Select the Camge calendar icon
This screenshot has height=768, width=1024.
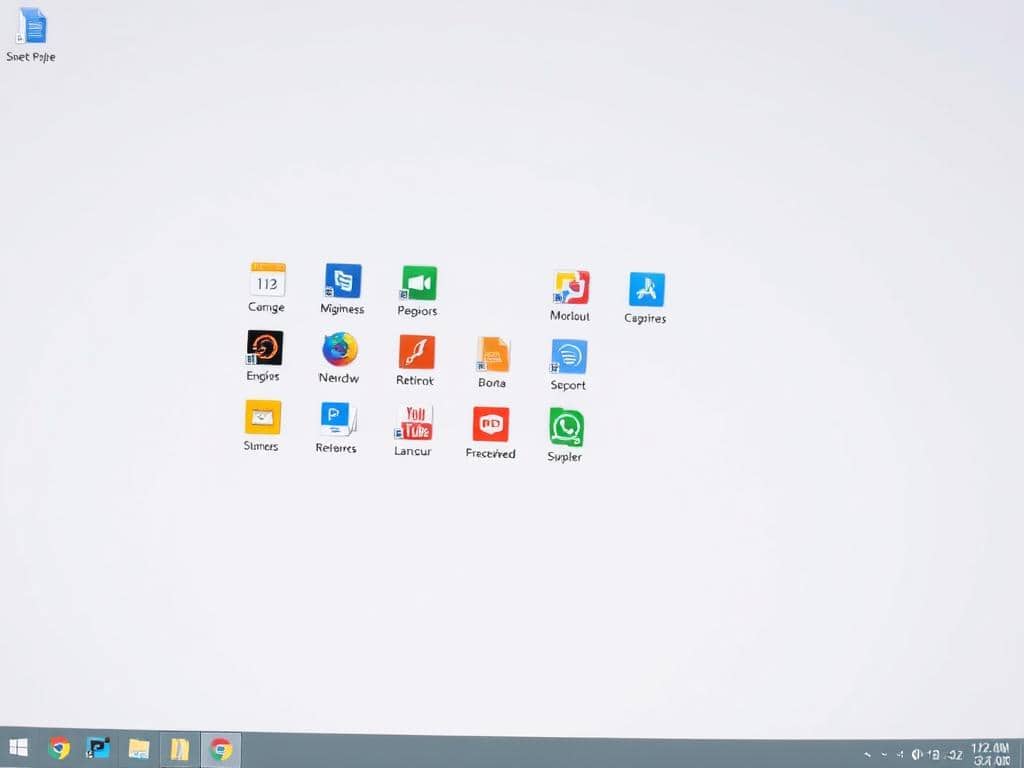click(268, 280)
